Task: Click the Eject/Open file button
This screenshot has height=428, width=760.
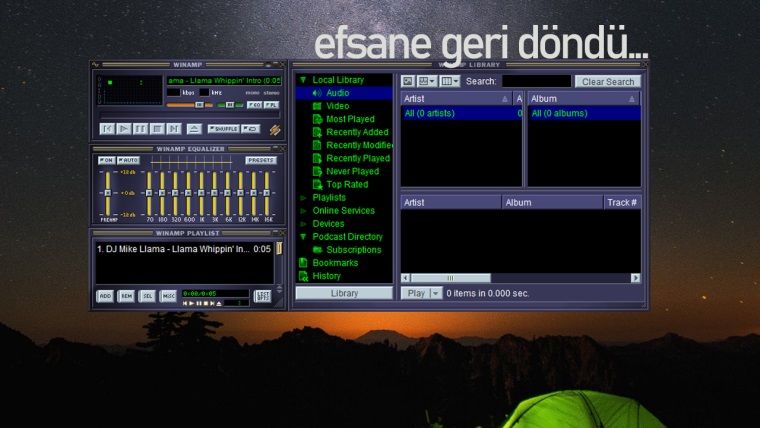Action: [x=194, y=129]
